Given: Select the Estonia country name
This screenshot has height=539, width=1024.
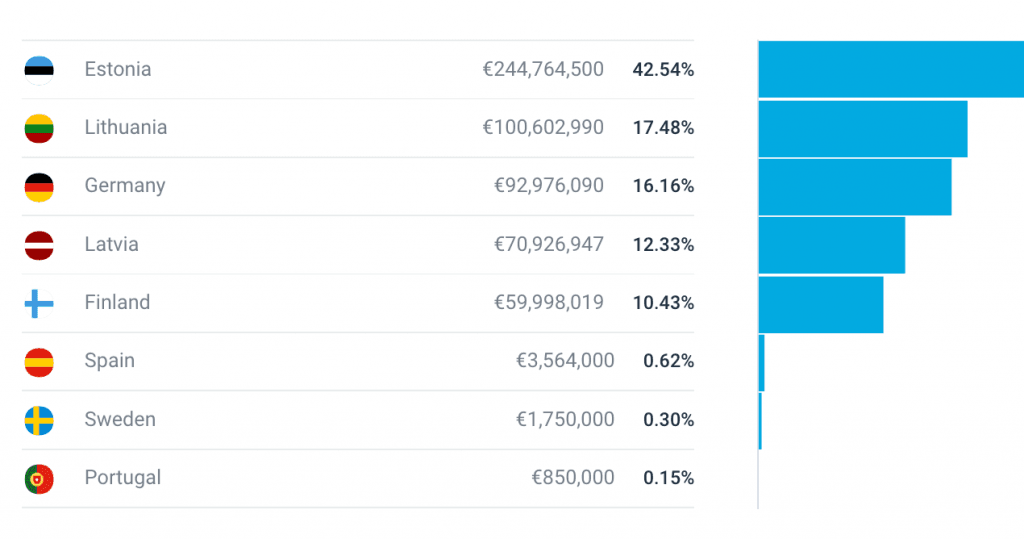Looking at the screenshot, I should (118, 69).
